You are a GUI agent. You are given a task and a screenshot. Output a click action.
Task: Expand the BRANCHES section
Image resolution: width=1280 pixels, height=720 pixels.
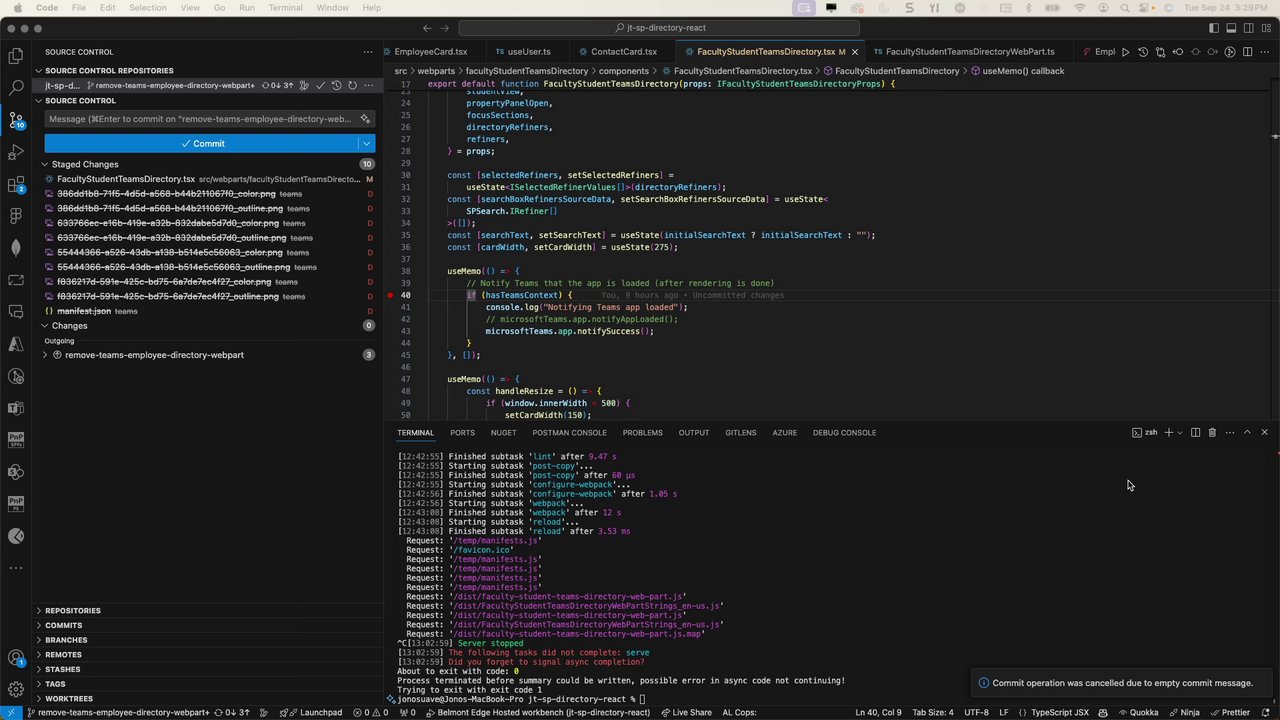[x=66, y=640]
